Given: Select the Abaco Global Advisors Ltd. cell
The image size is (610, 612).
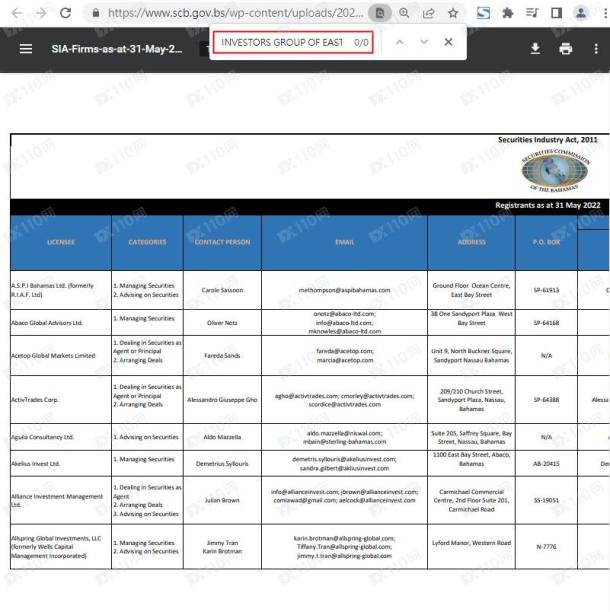Looking at the screenshot, I should tap(60, 323).
